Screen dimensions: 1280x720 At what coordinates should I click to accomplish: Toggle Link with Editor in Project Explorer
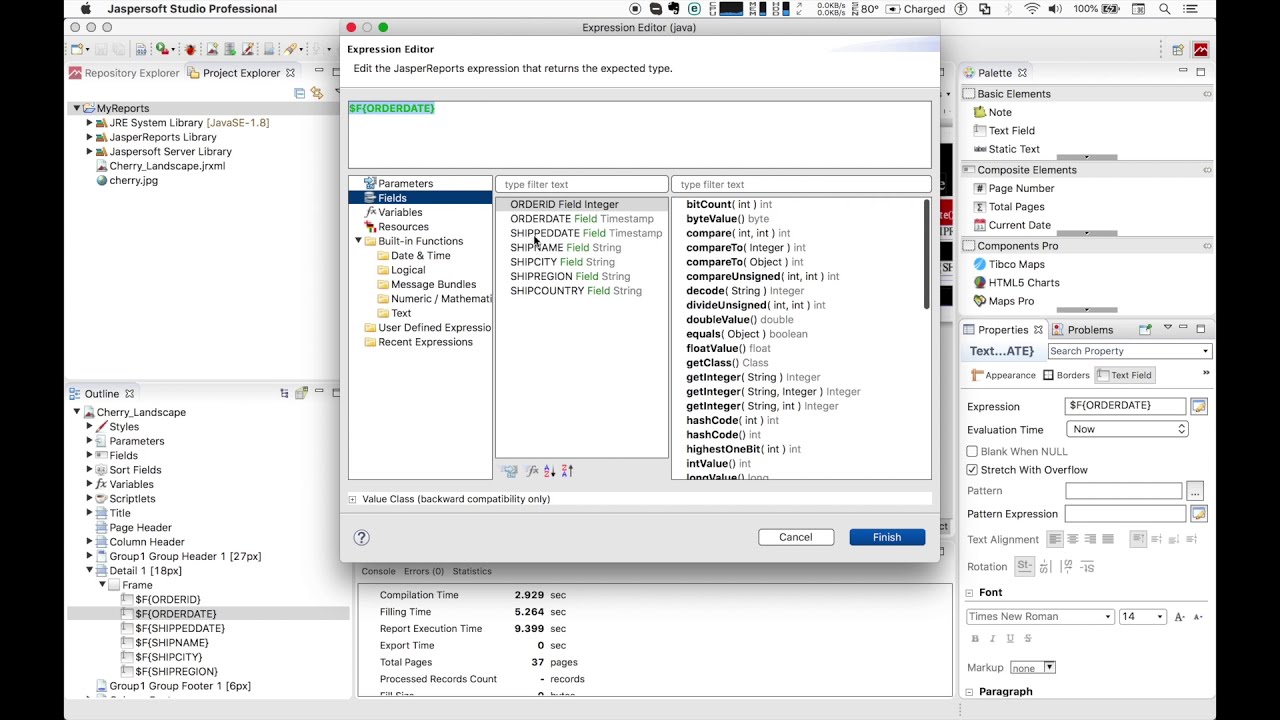pos(317,93)
